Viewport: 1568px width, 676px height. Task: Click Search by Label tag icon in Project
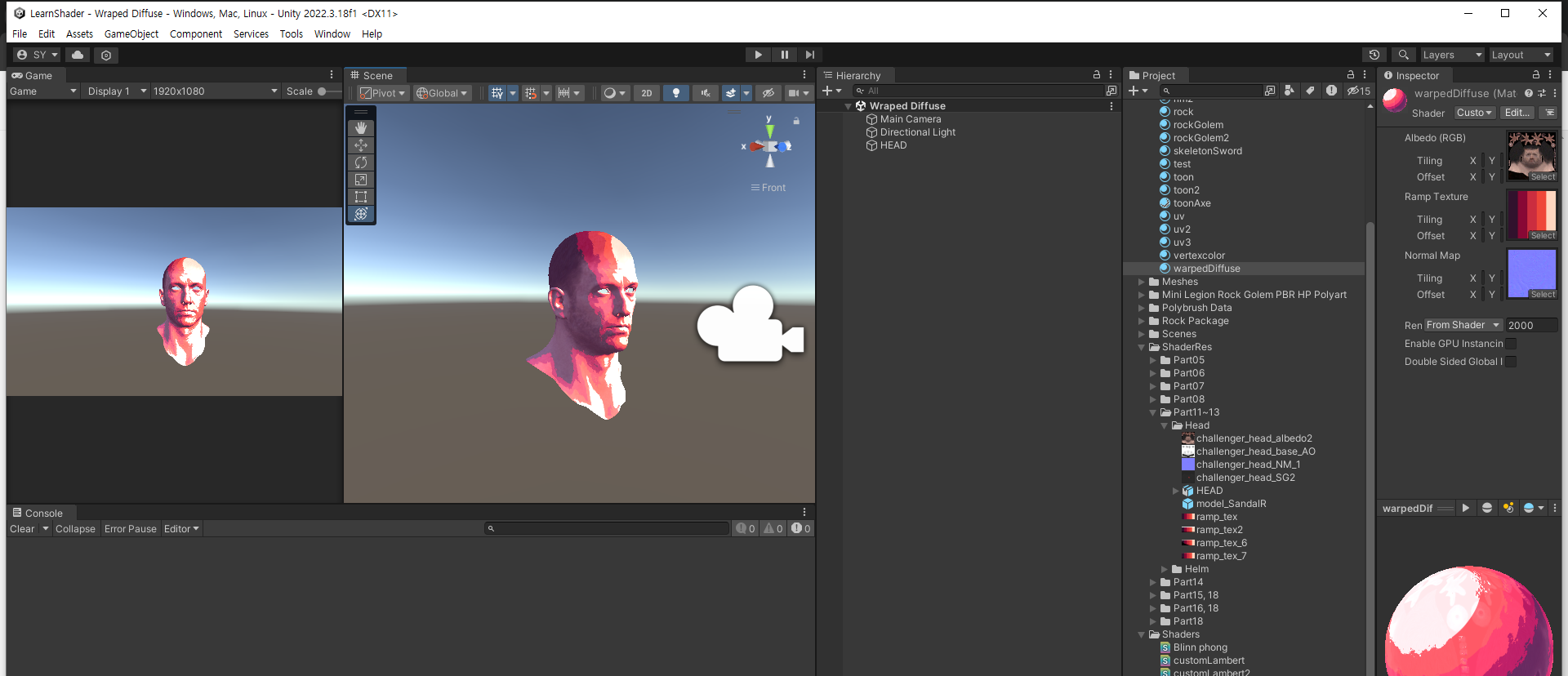click(x=1310, y=91)
